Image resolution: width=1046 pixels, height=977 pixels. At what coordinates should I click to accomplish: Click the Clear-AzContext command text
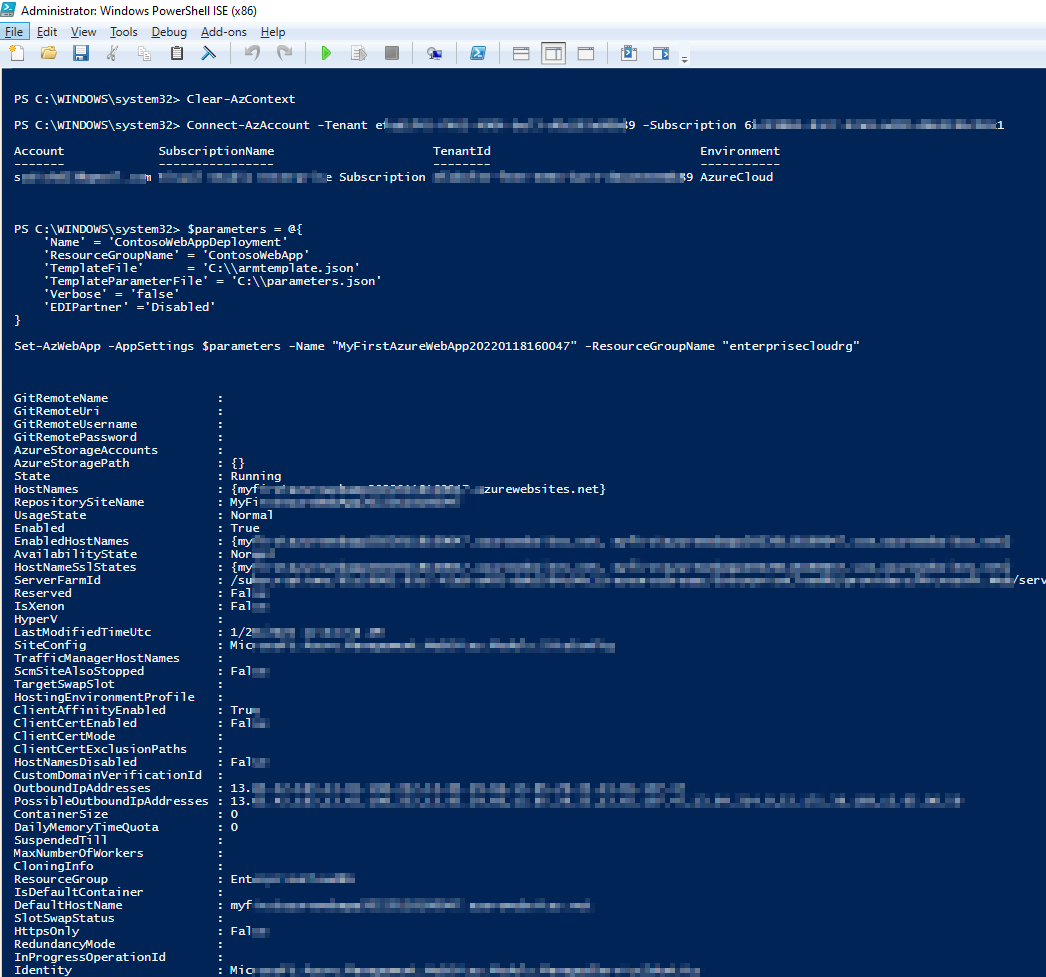point(241,99)
